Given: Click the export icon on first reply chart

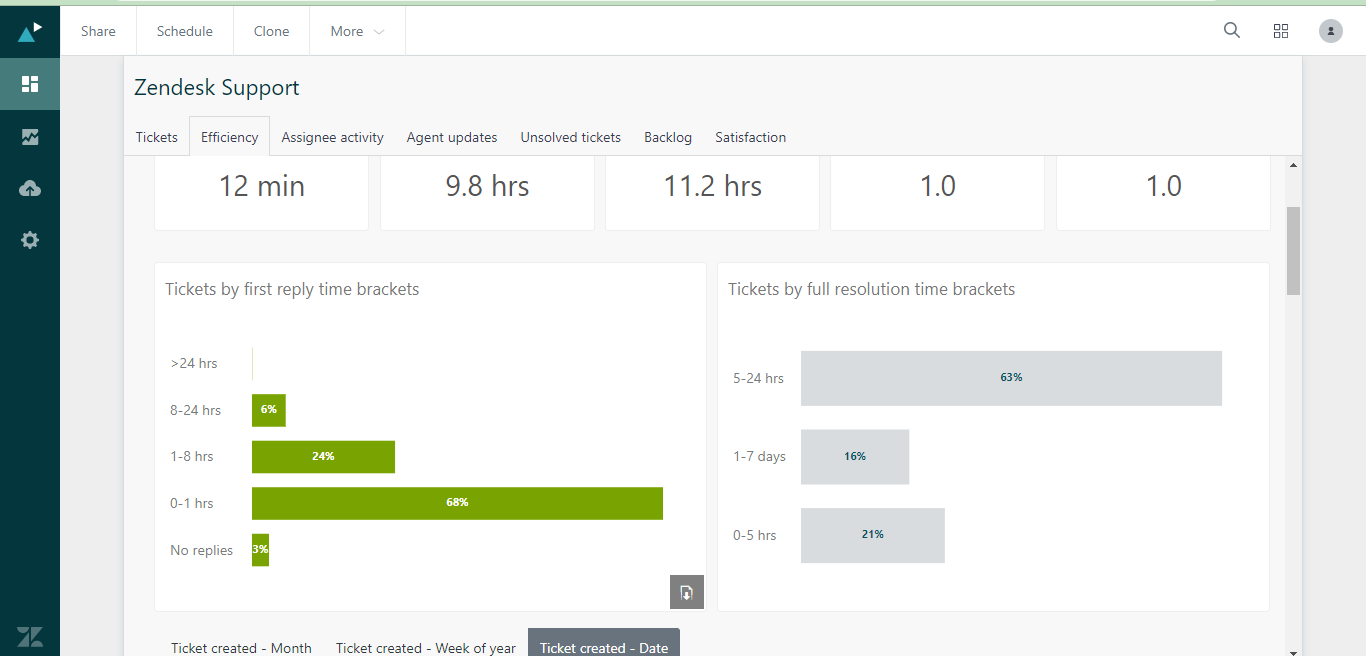Looking at the screenshot, I should (687, 592).
